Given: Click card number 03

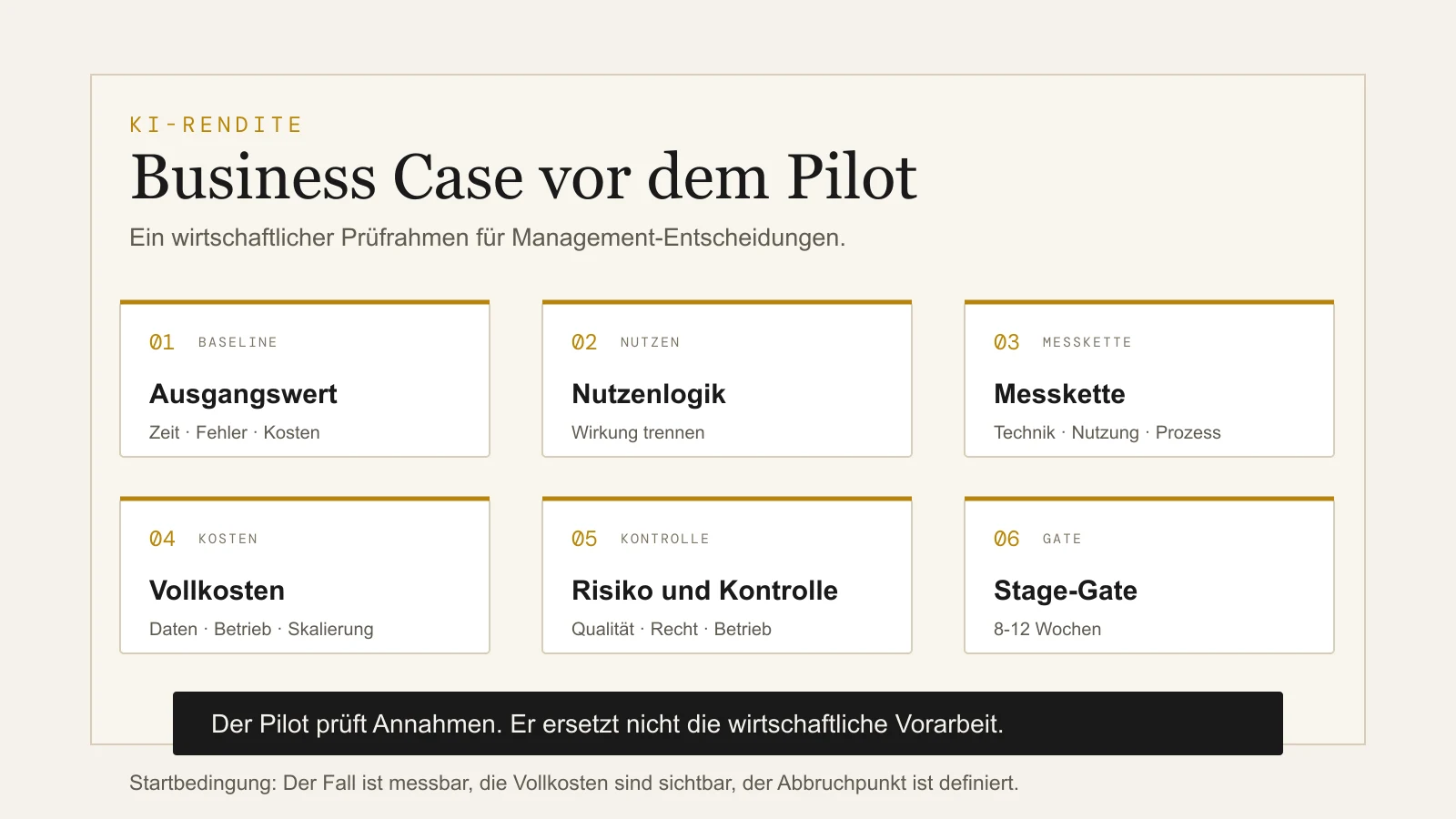Looking at the screenshot, I should coord(1006,342).
